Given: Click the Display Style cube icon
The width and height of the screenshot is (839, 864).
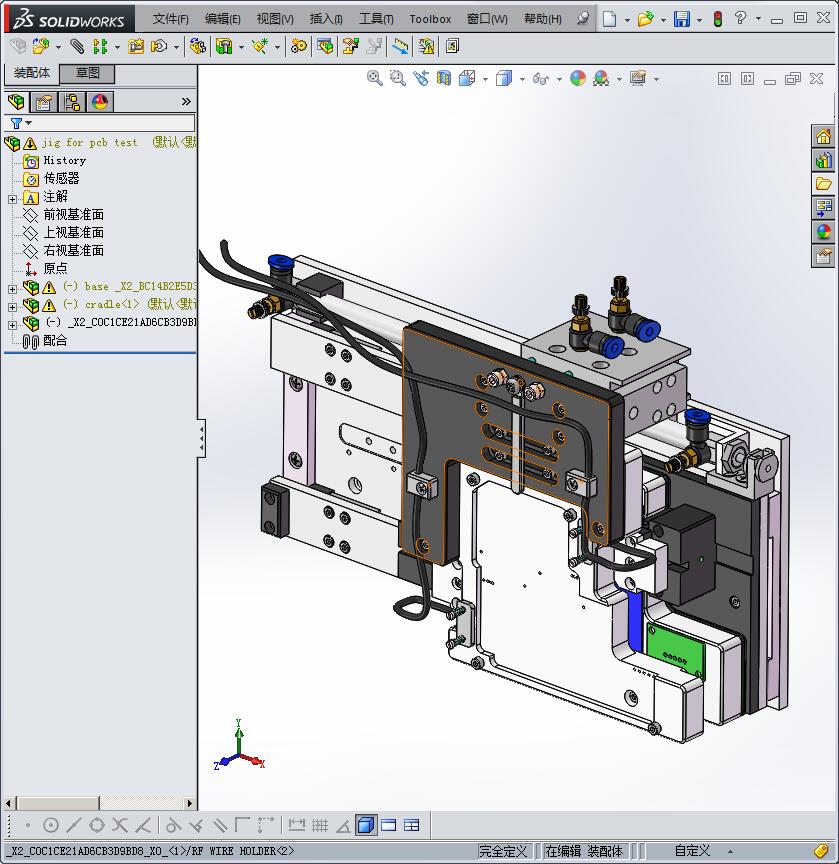Looking at the screenshot, I should (504, 78).
